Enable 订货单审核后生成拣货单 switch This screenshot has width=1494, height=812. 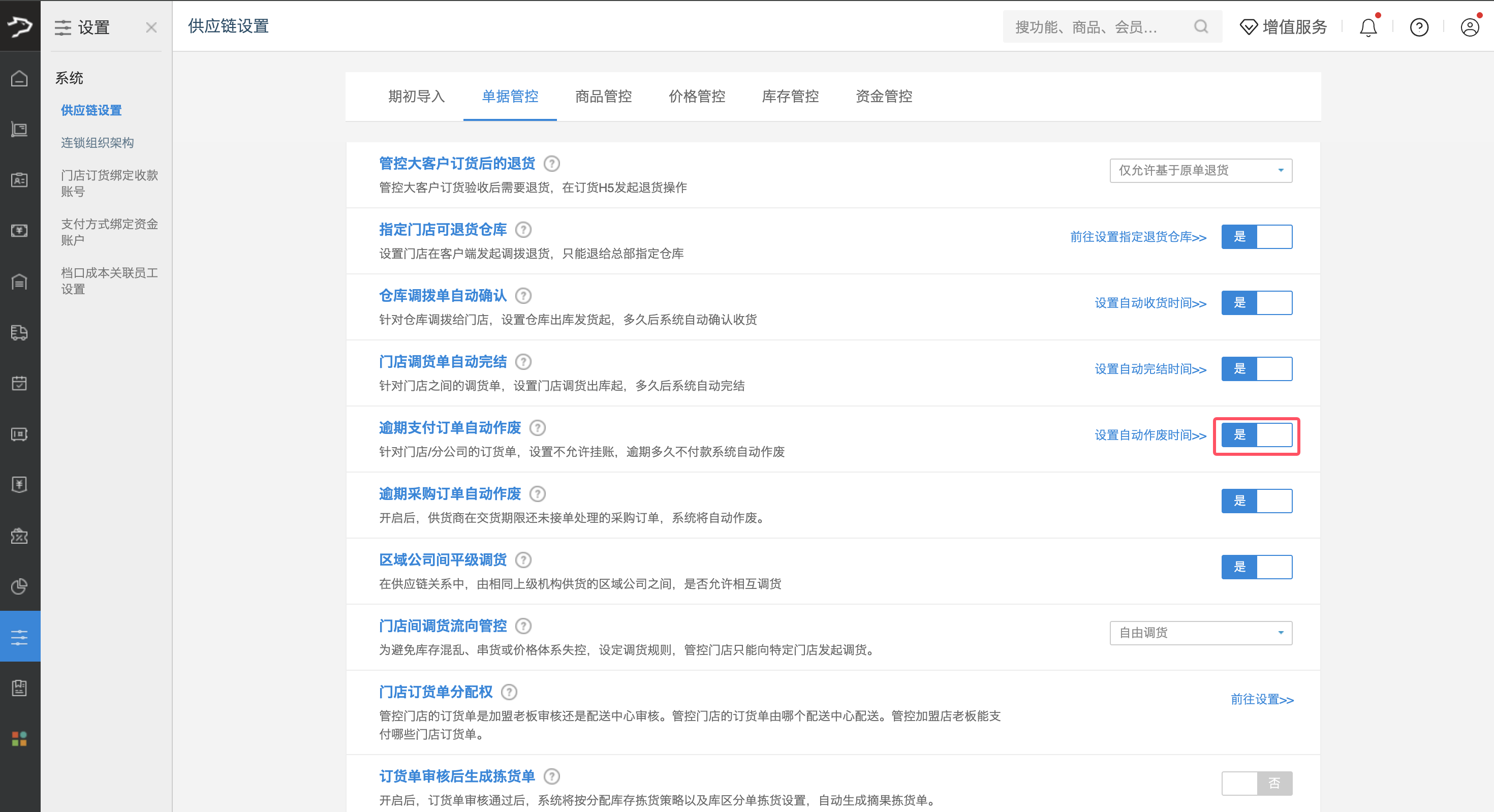click(1256, 783)
